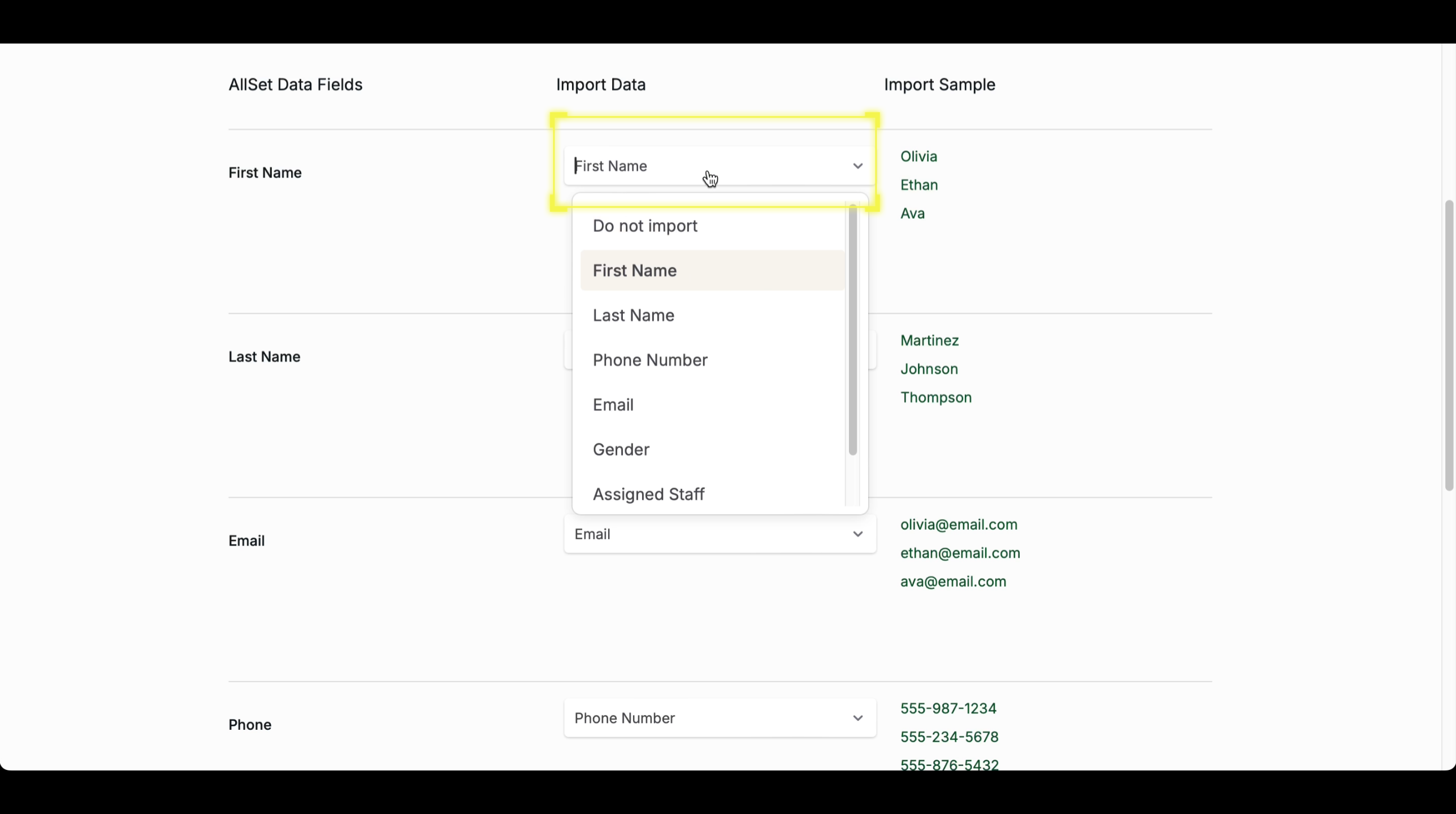Click the Phone Number chevron arrow
Screen dimensions: 1456x814
click(x=857, y=718)
